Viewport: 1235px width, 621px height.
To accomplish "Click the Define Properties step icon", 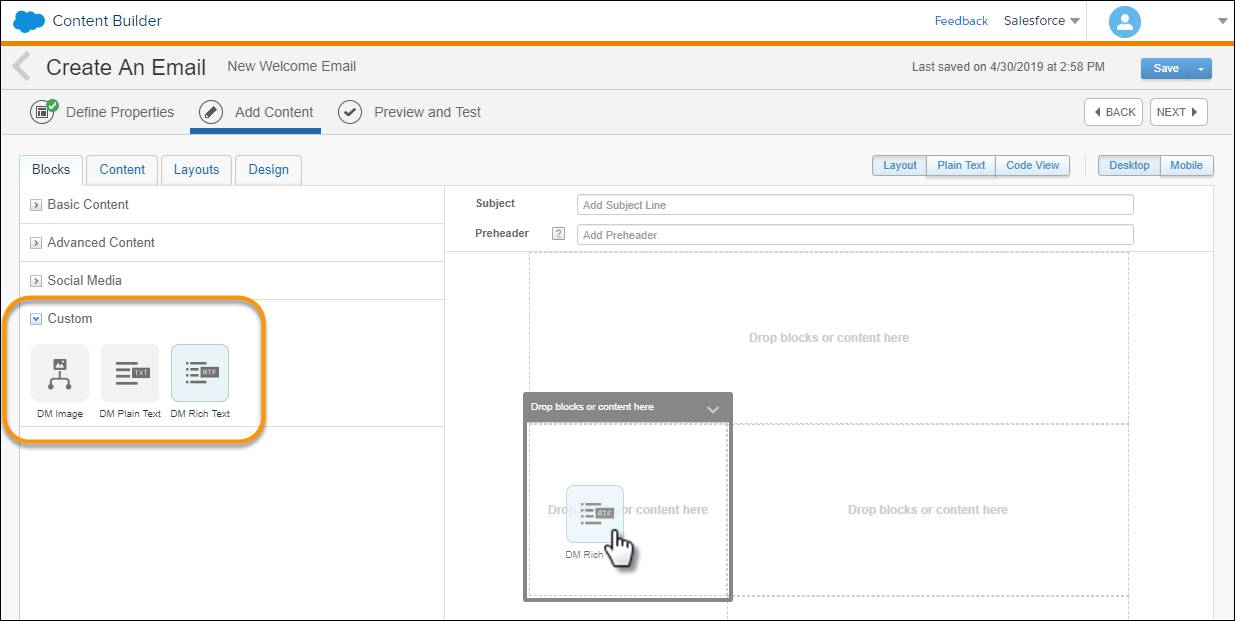I will pos(43,111).
